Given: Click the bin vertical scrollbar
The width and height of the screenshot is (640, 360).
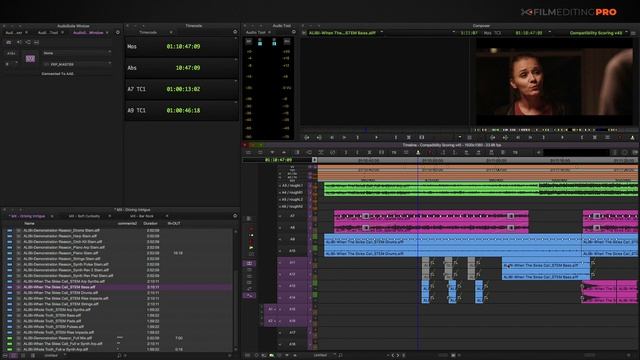Looking at the screenshot, I should [235, 290].
